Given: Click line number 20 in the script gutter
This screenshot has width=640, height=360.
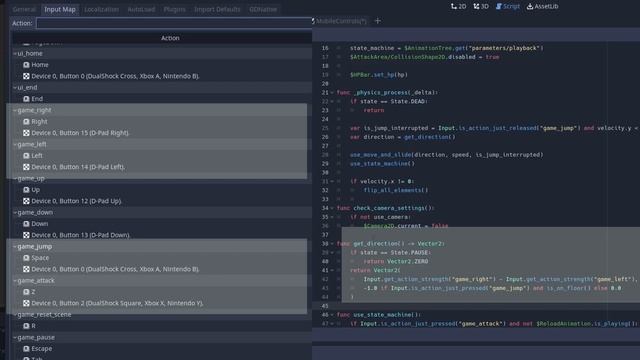Looking at the screenshot, I should tap(325, 84).
